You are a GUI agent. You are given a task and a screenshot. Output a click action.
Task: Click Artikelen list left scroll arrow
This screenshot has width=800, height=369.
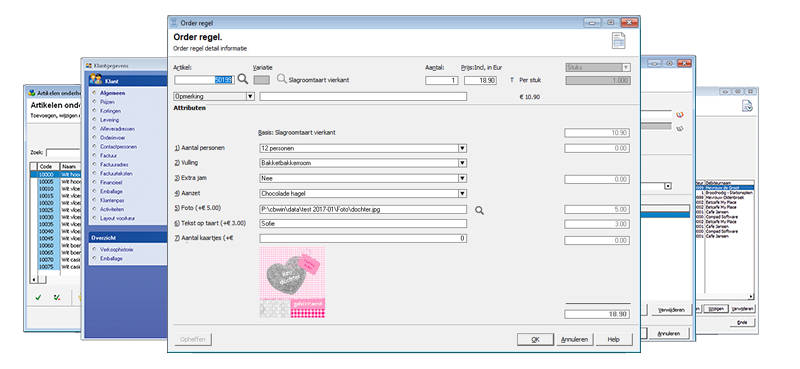pyautogui.click(x=34, y=279)
